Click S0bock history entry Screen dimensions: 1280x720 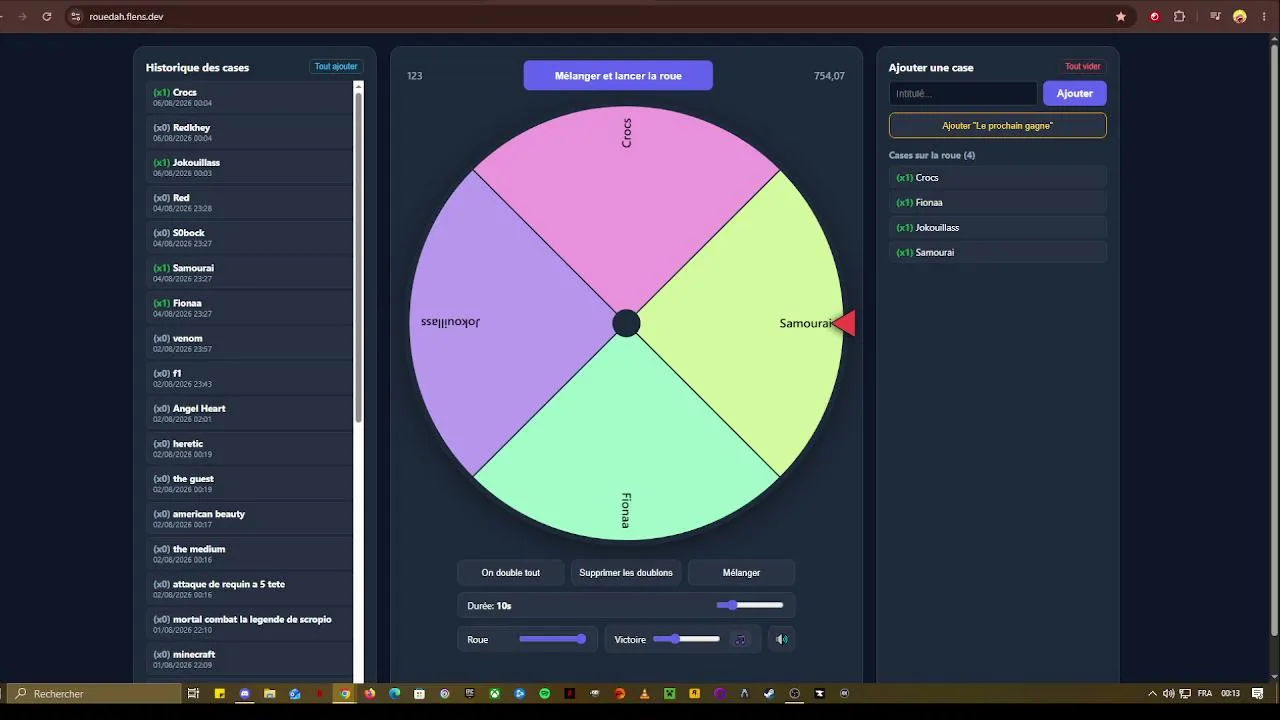[249, 238]
